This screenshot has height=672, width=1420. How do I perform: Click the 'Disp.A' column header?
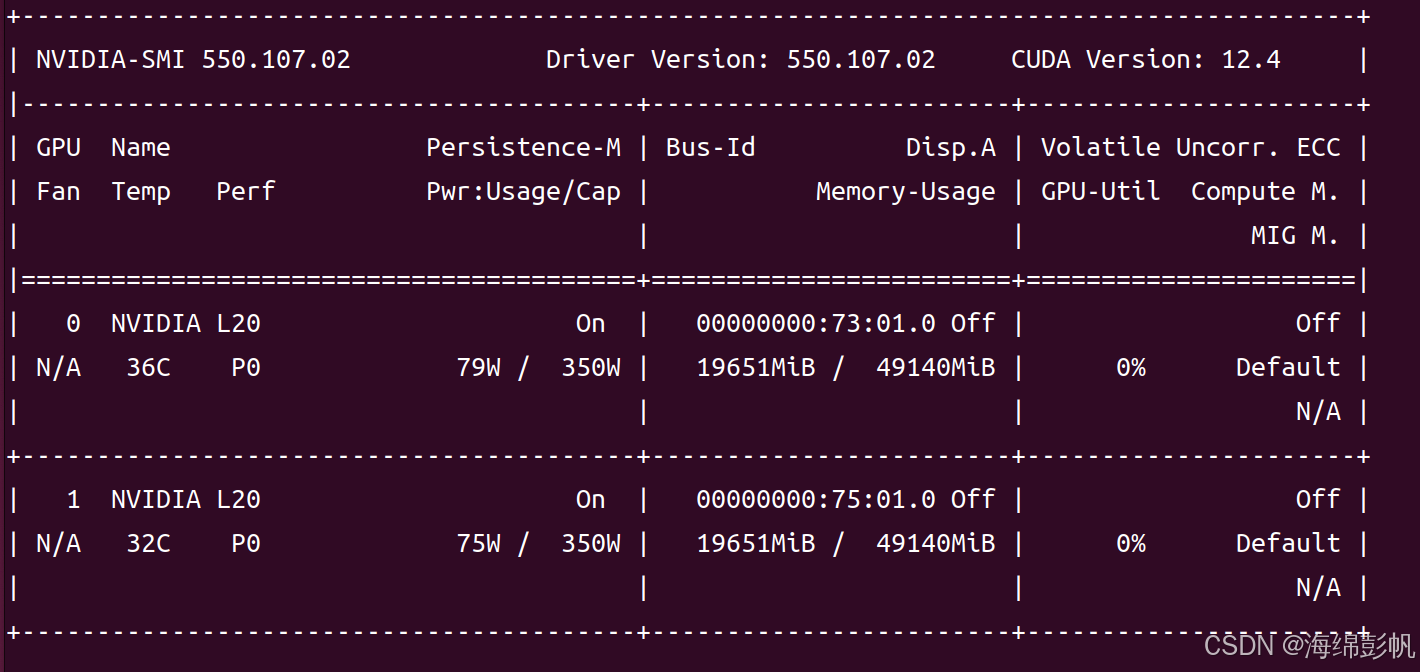(951, 148)
